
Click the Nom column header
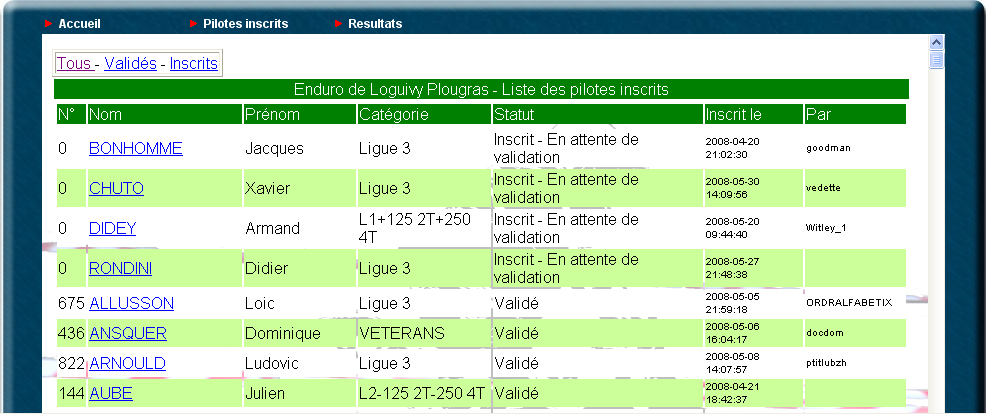[165, 115]
